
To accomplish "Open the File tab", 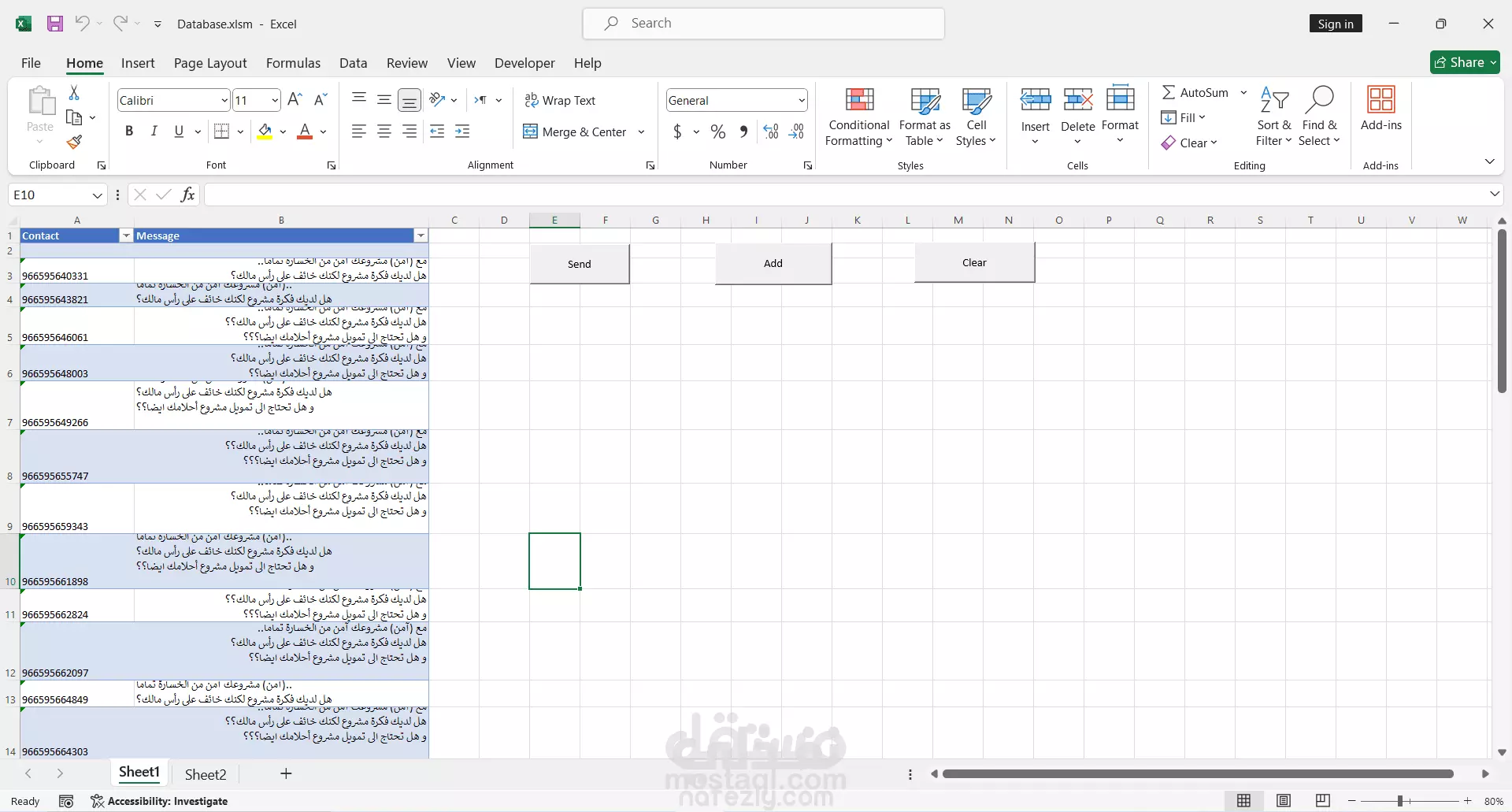I will [x=31, y=63].
